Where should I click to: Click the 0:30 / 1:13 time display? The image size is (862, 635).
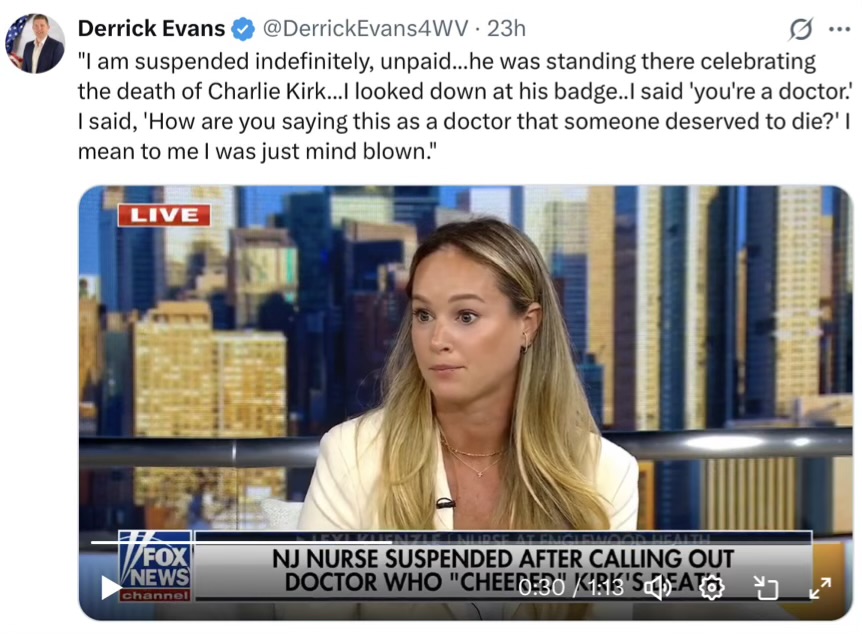coord(571,588)
